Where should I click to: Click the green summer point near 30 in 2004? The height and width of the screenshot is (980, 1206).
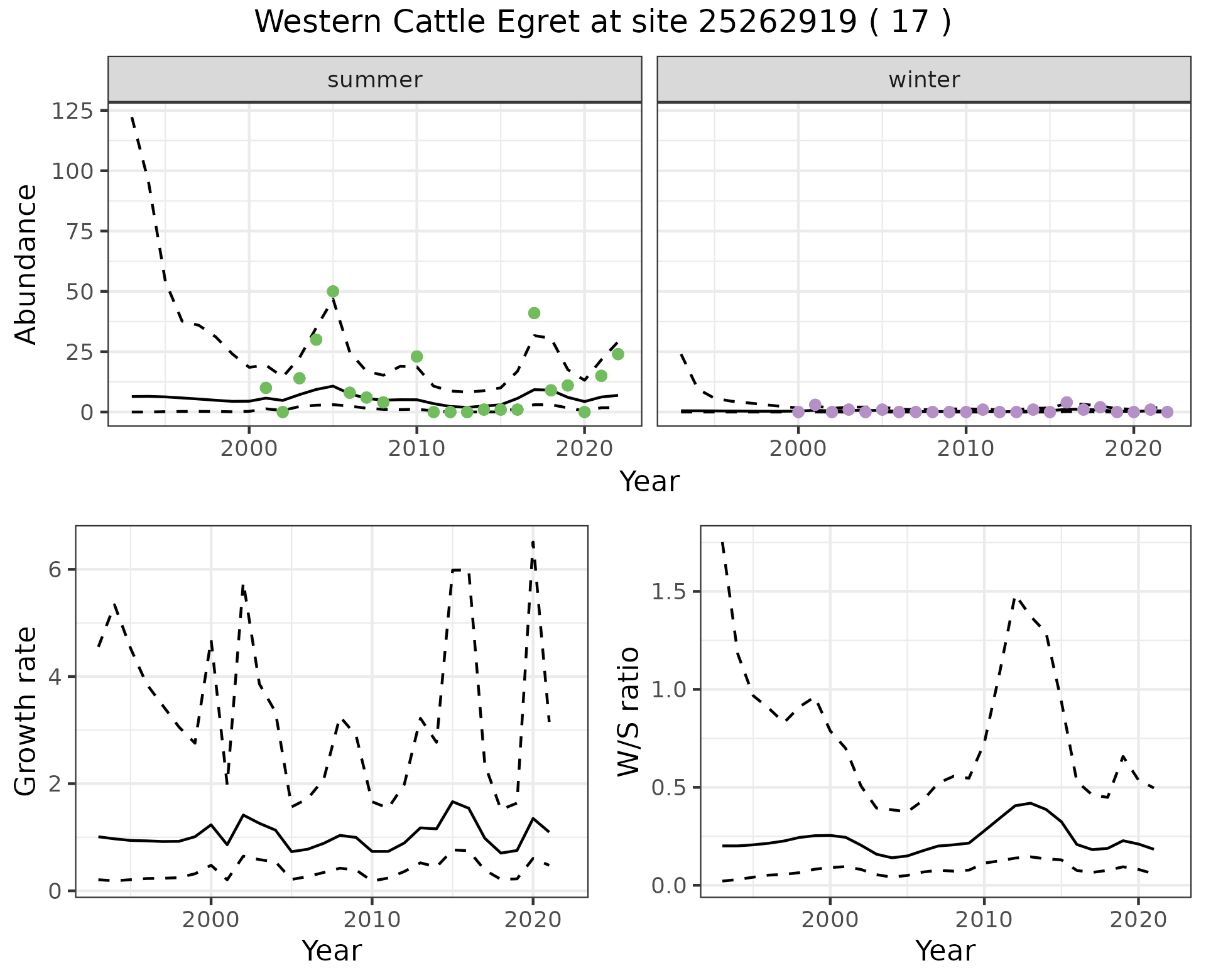[x=316, y=340]
